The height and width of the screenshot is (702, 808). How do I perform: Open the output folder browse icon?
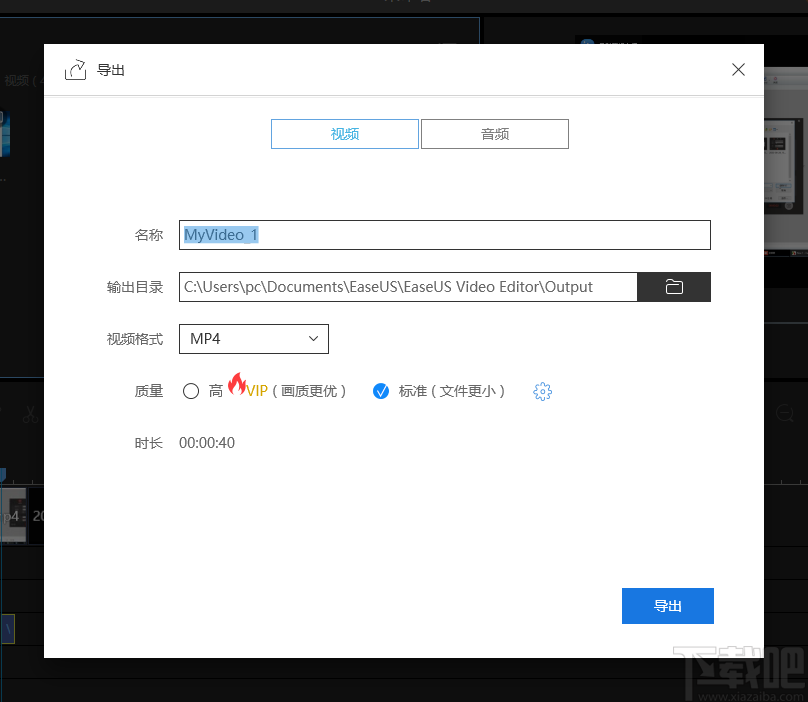pos(674,287)
